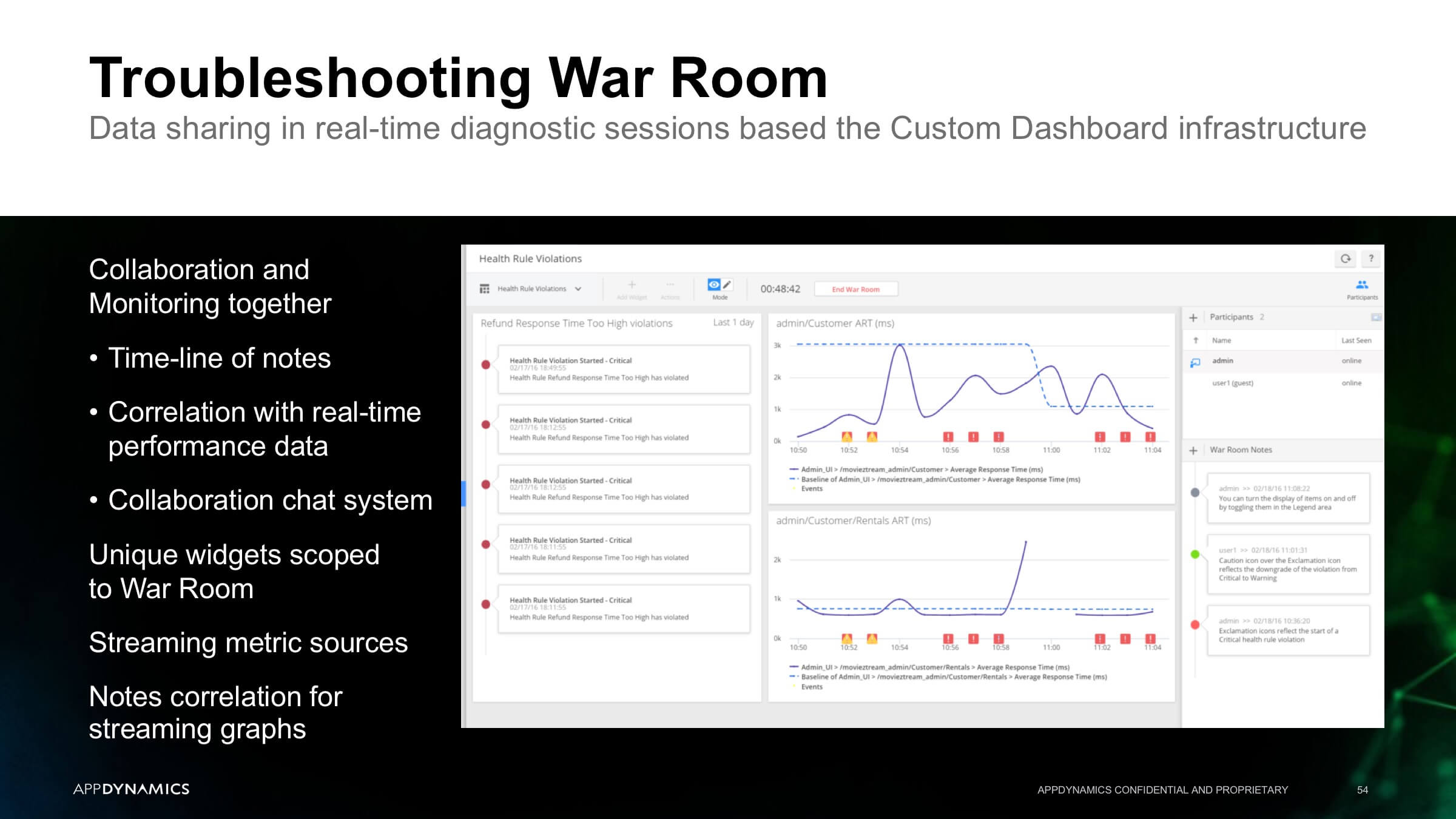The width and height of the screenshot is (1456, 819).
Task: Switch to view mode with eye icon
Action: pyautogui.click(x=713, y=285)
